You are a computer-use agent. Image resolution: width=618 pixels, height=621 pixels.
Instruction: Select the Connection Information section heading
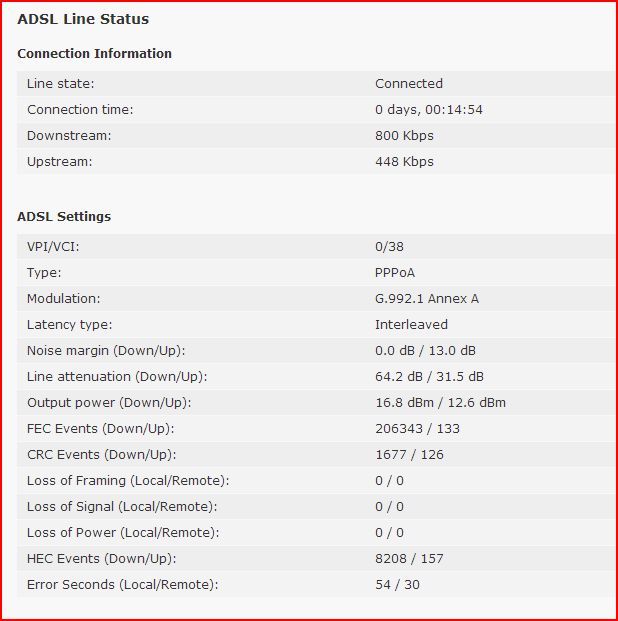tap(95, 53)
